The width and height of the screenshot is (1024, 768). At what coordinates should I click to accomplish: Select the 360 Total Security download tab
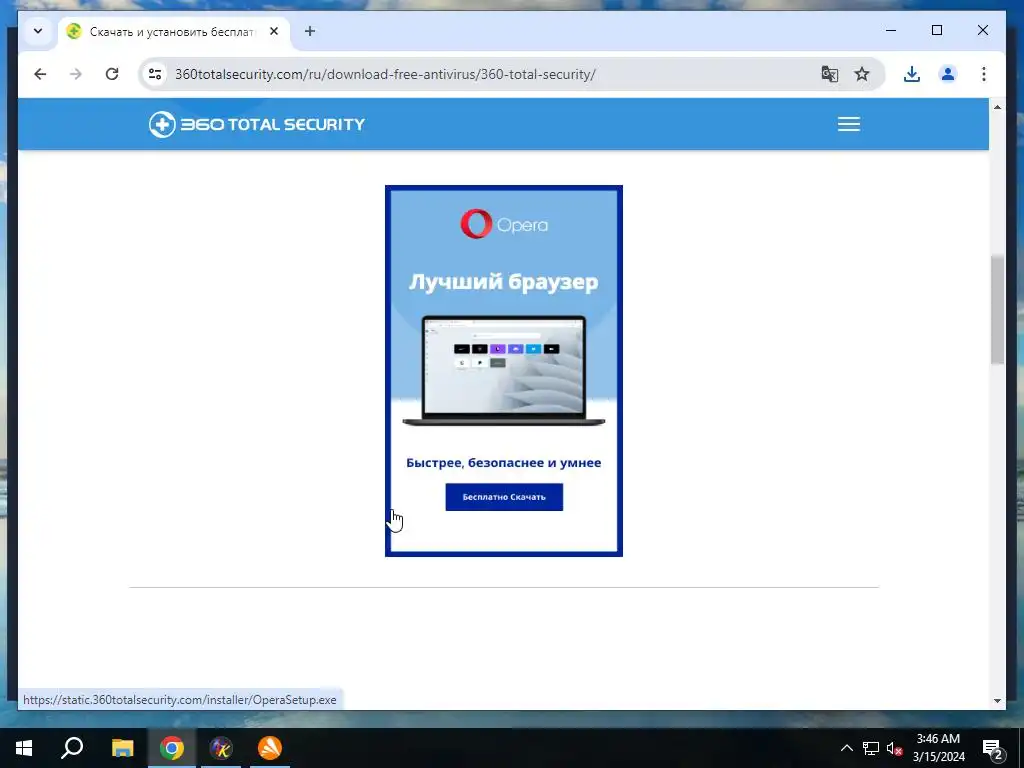tap(173, 31)
